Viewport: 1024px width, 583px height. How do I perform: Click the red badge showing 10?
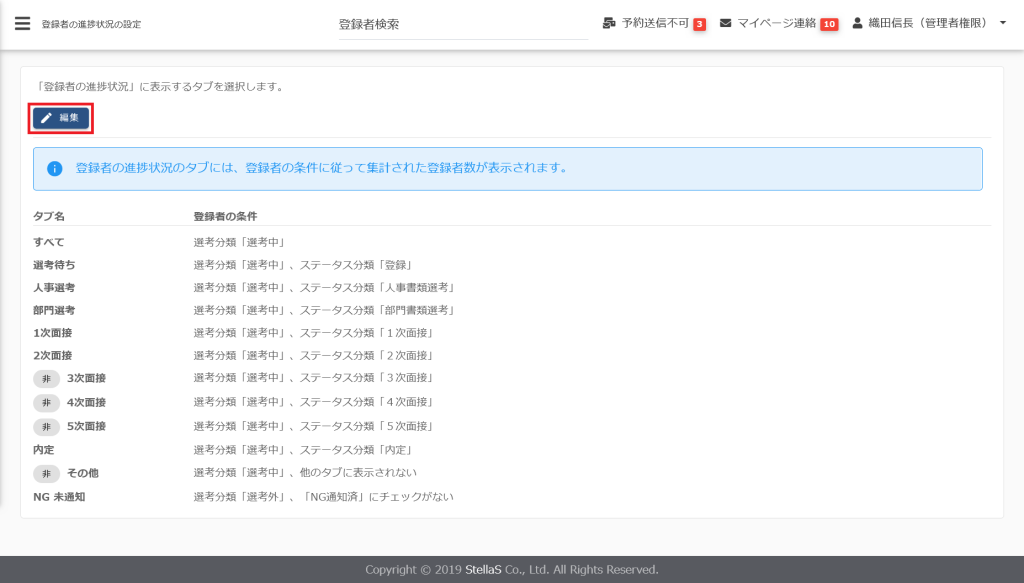829,24
